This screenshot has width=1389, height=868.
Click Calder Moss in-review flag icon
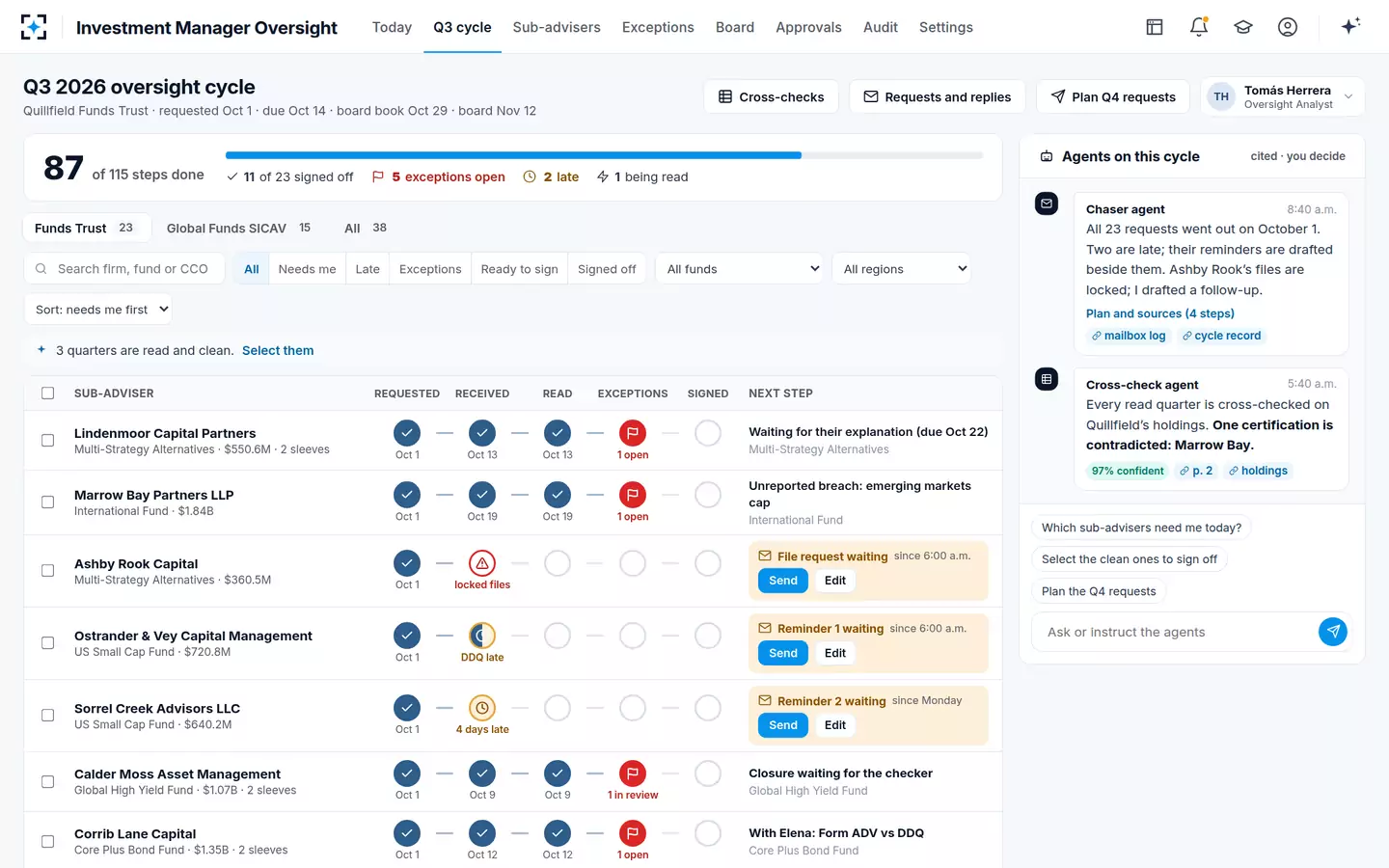pyautogui.click(x=633, y=773)
